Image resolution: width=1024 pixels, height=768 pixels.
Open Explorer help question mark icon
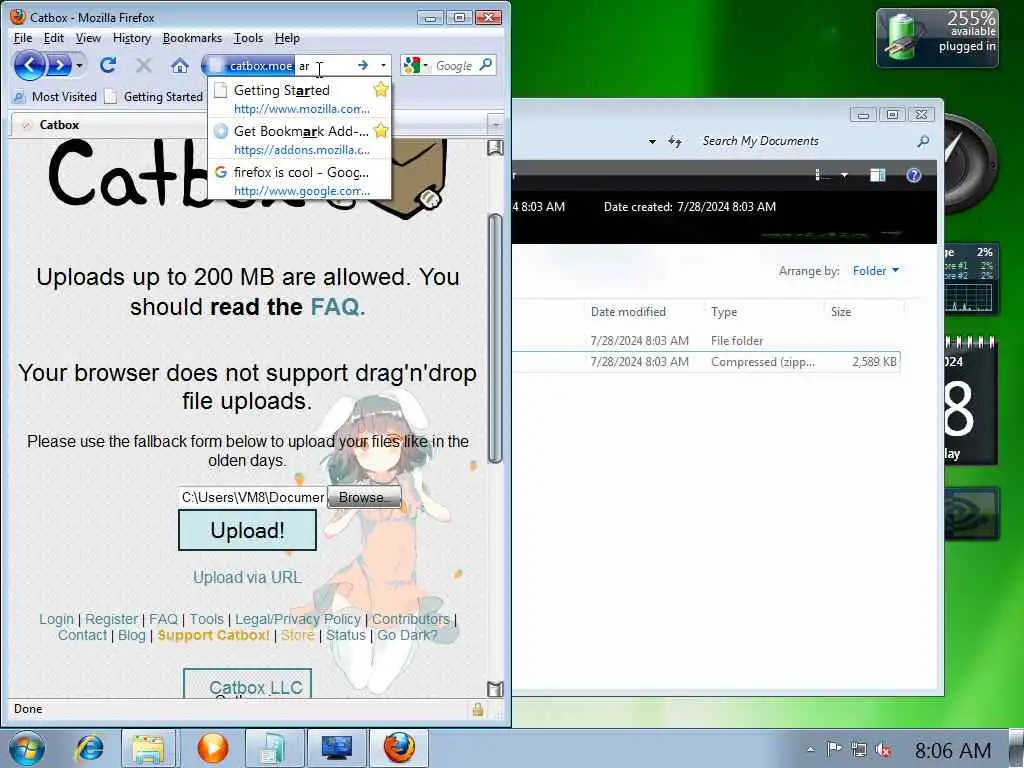[x=914, y=175]
